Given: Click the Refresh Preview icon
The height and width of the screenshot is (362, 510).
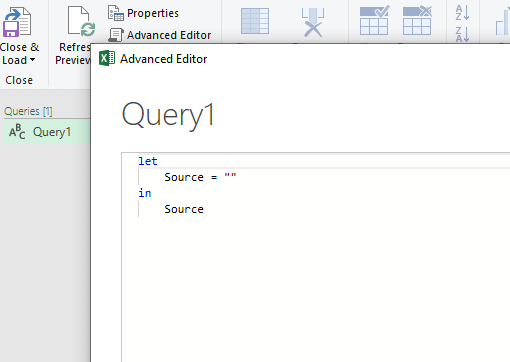Looking at the screenshot, I should [81, 21].
